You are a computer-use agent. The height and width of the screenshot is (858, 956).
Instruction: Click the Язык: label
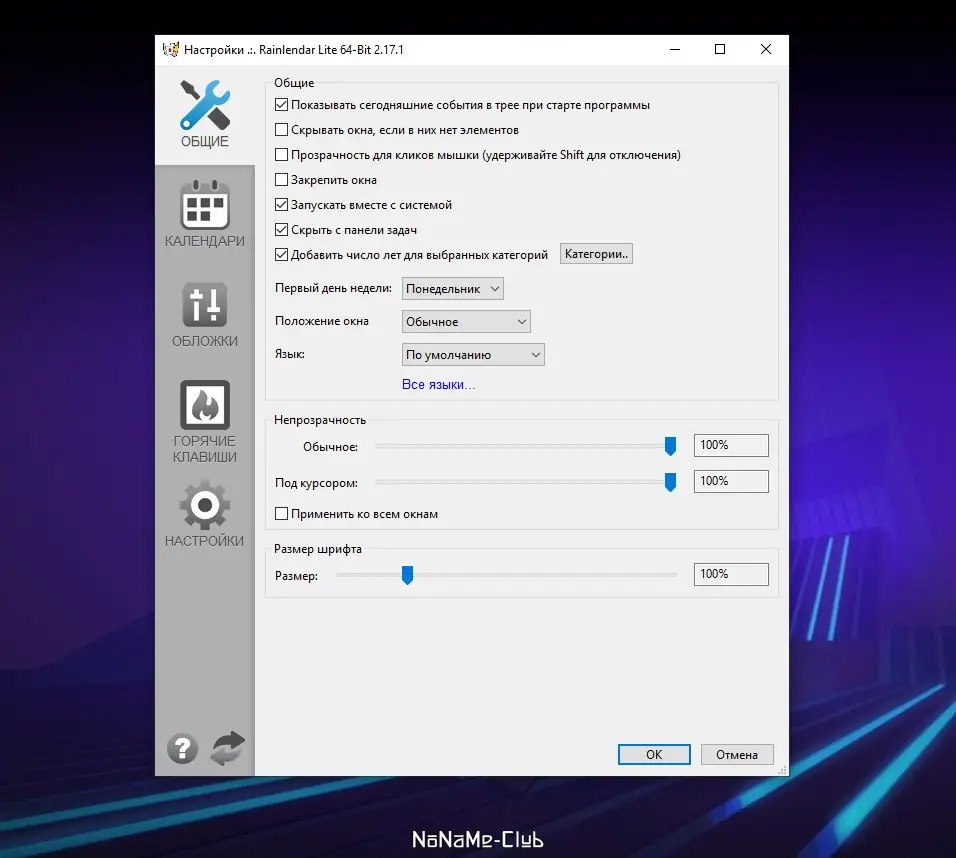(x=290, y=354)
